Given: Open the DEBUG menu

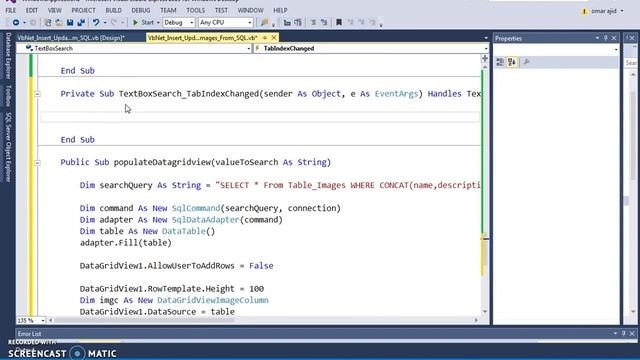Looking at the screenshot, I should click(141, 10).
